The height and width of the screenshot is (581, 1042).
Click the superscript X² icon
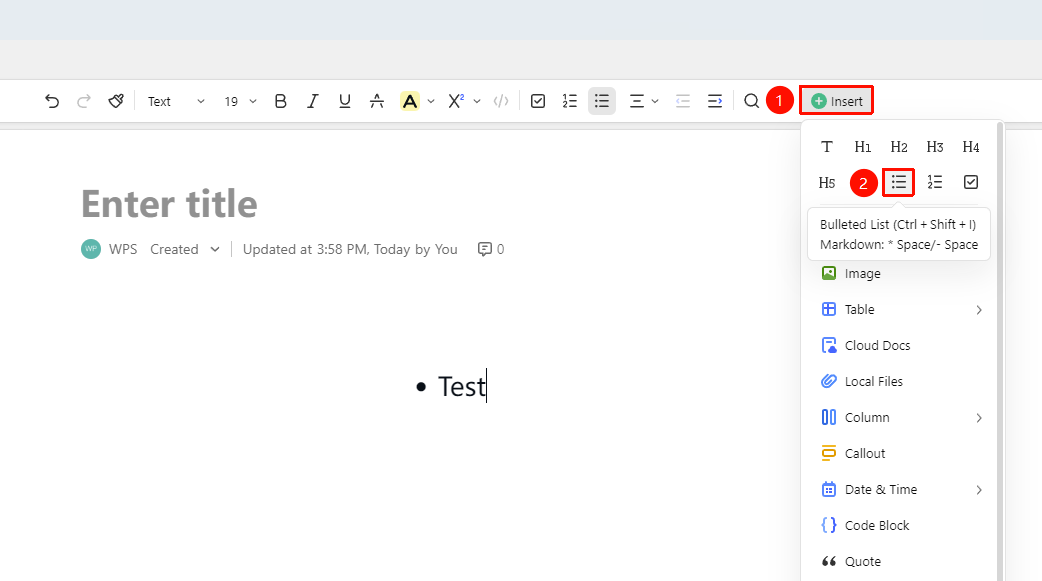coord(456,101)
